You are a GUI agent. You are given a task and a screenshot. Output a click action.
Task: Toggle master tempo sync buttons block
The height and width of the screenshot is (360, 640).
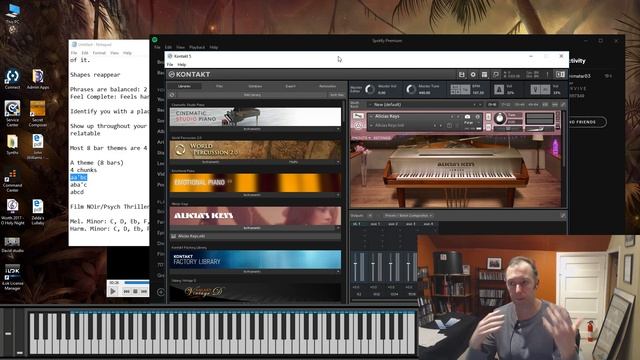[x=460, y=89]
